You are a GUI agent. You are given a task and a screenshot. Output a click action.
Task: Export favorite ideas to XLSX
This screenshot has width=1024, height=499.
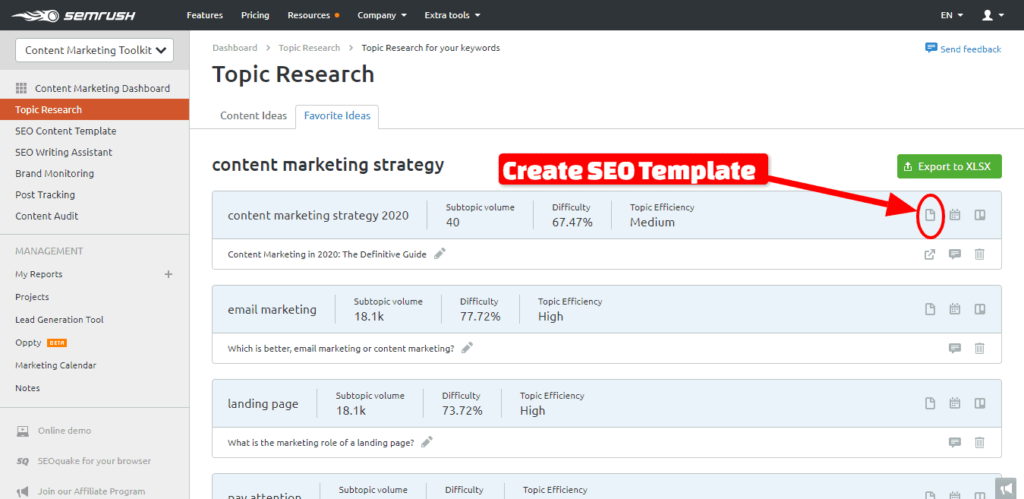tap(949, 167)
